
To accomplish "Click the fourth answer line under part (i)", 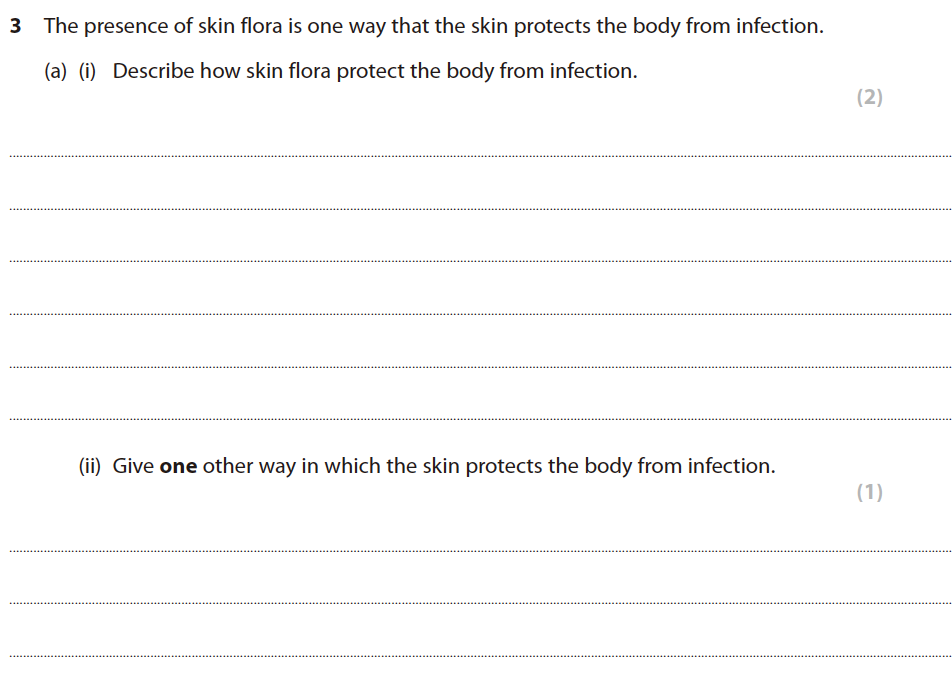I will [x=480, y=314].
